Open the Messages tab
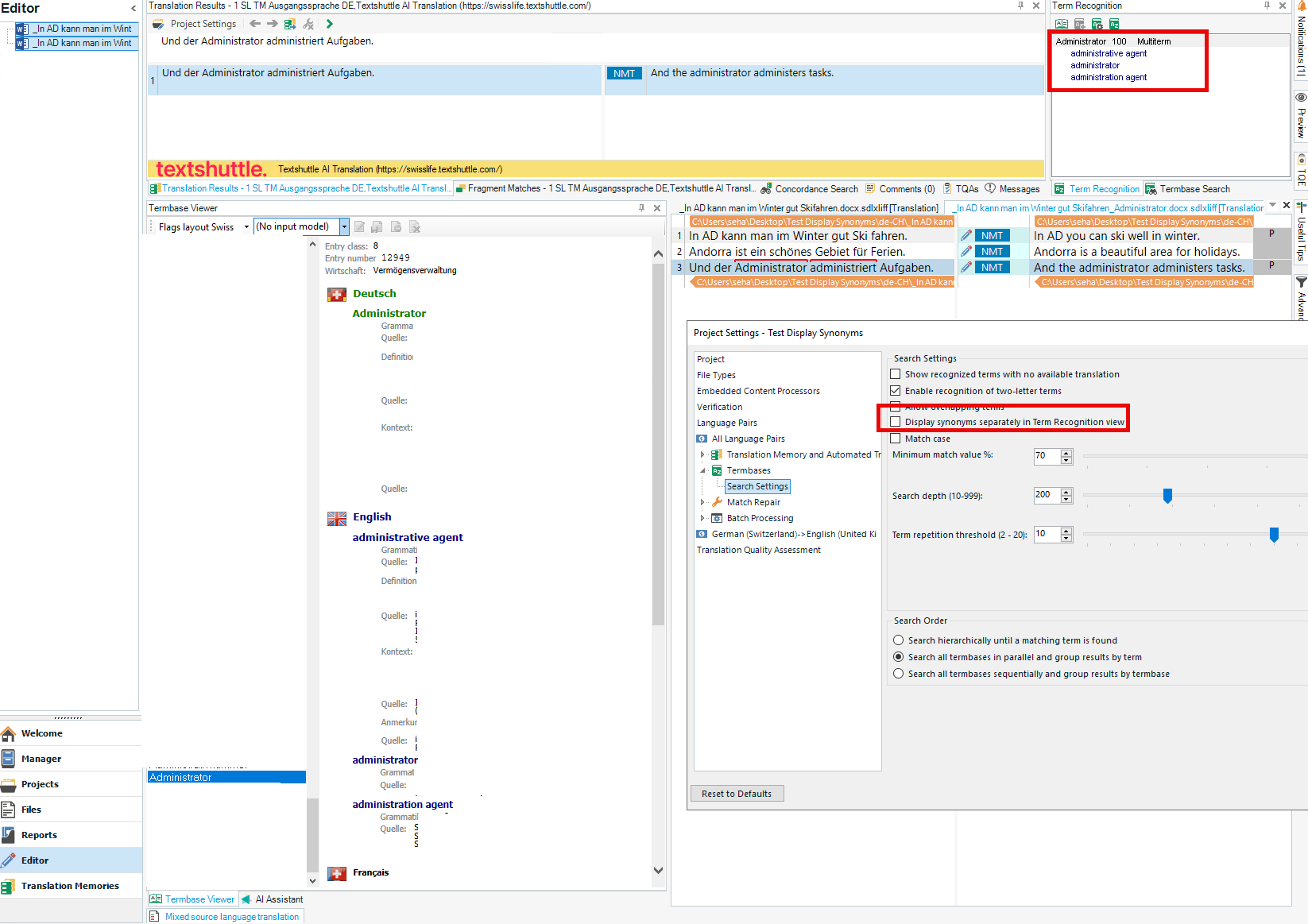1308x924 pixels. click(x=1012, y=189)
